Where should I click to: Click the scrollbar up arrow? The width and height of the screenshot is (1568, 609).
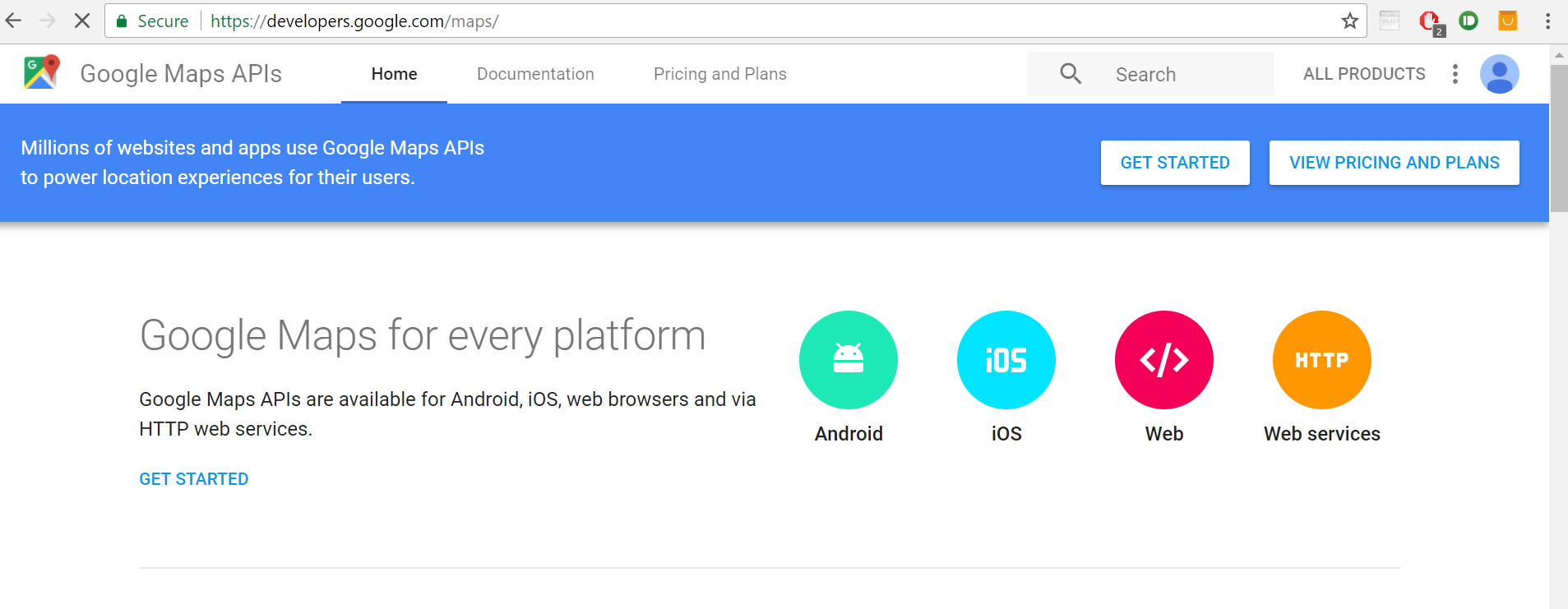pyautogui.click(x=1558, y=56)
